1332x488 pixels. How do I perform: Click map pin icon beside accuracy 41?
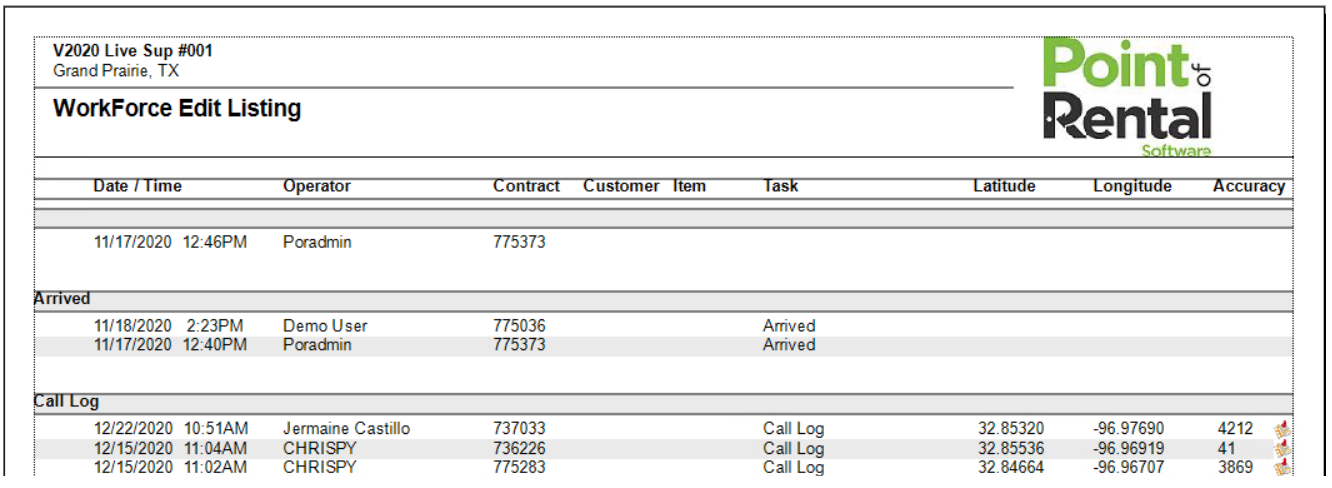pos(1282,449)
